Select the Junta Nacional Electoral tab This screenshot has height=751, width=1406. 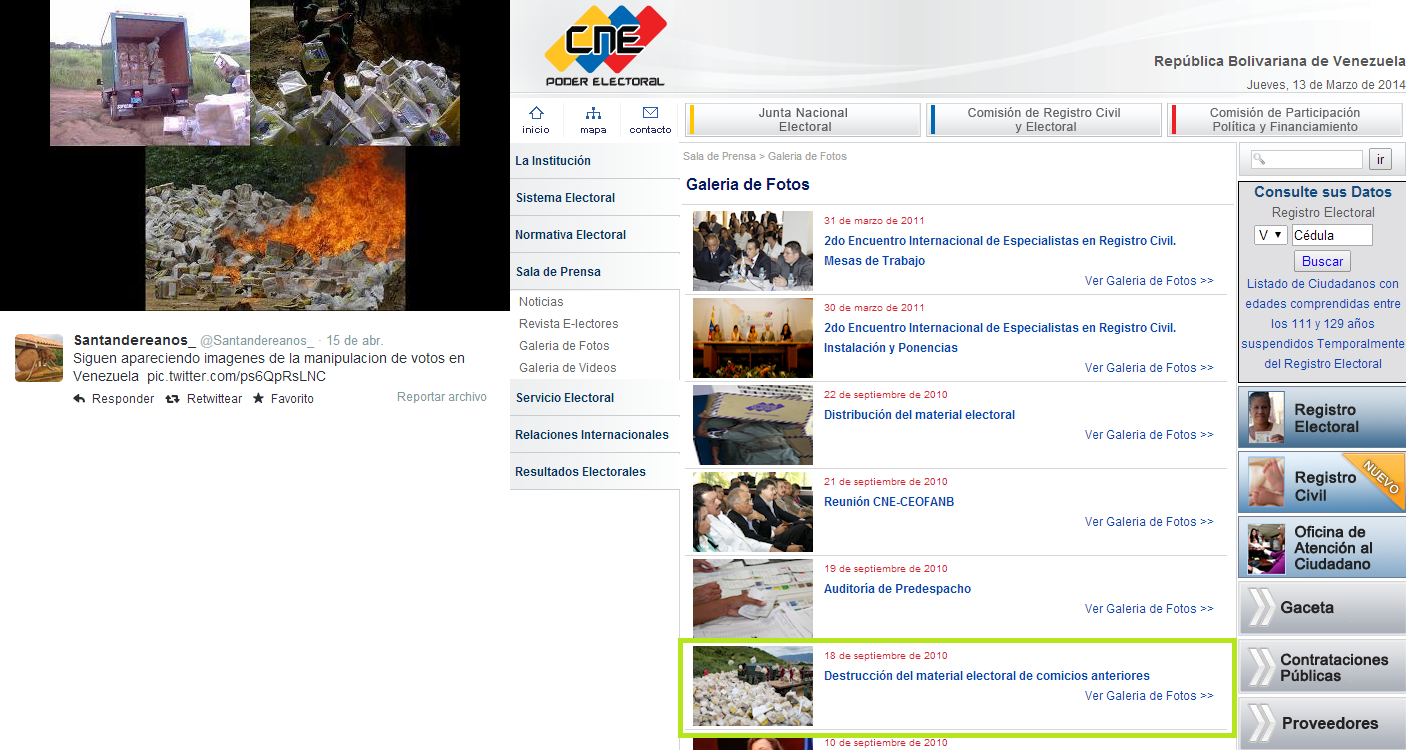pyautogui.click(x=803, y=120)
